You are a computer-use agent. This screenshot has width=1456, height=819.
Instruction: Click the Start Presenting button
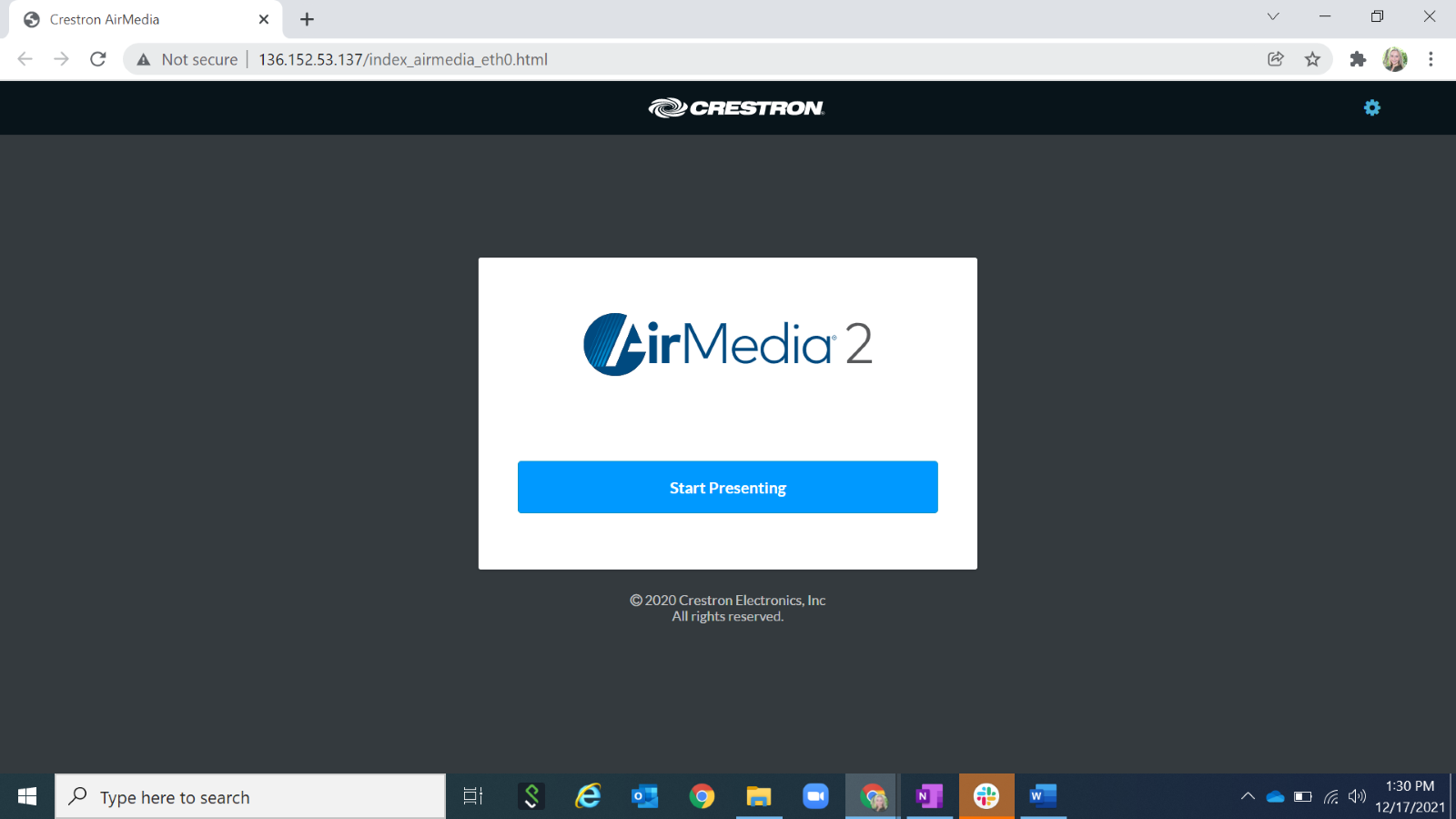pyautogui.click(x=728, y=487)
